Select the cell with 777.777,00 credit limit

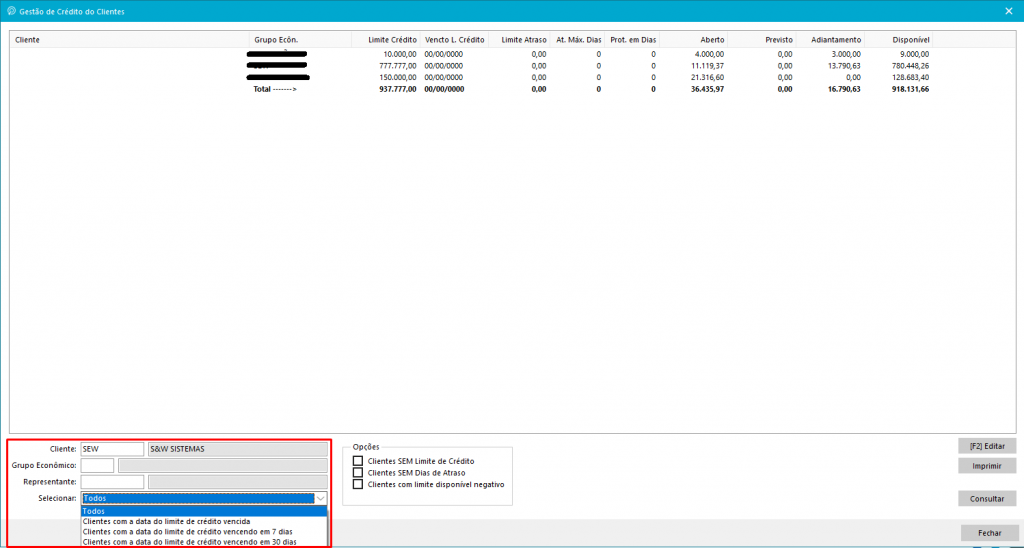point(398,66)
